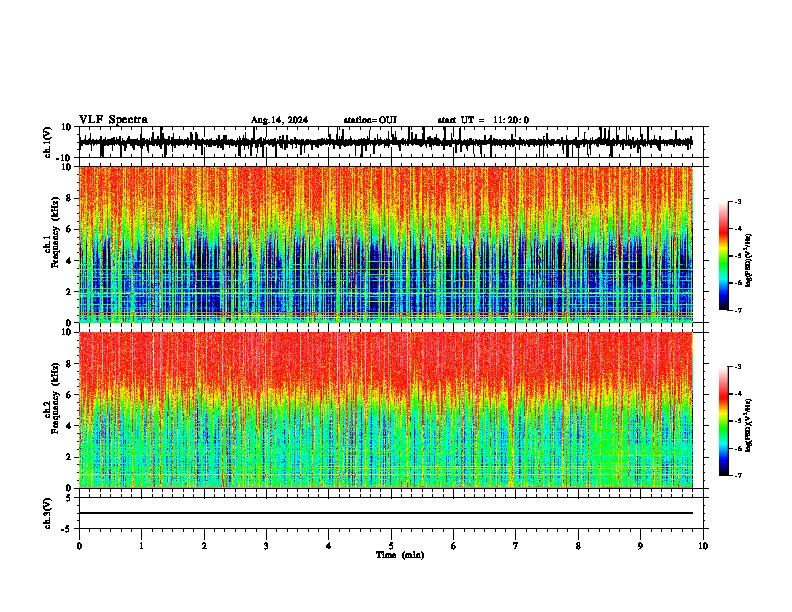Click the ch.1 voltage waveform trace
The image size is (792, 612).
(385, 142)
